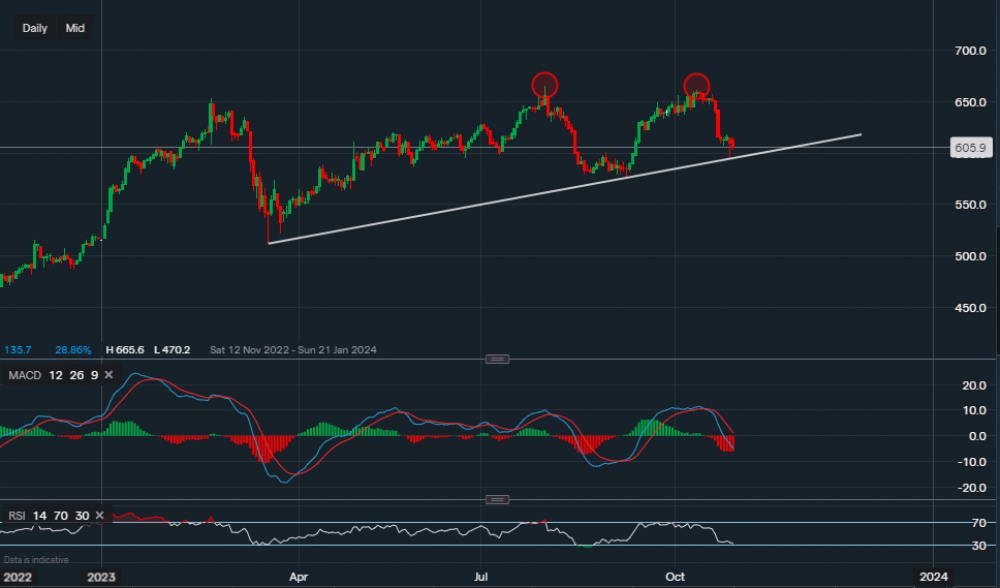
Task: Open RSI settings by clicking its label
Action: pos(17,515)
